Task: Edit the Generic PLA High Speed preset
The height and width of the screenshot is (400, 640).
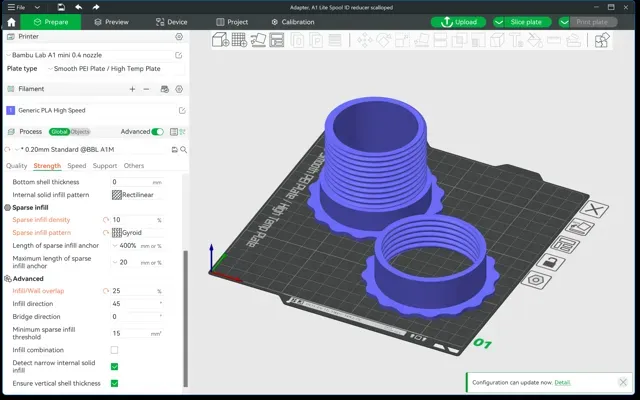Action: pos(182,111)
